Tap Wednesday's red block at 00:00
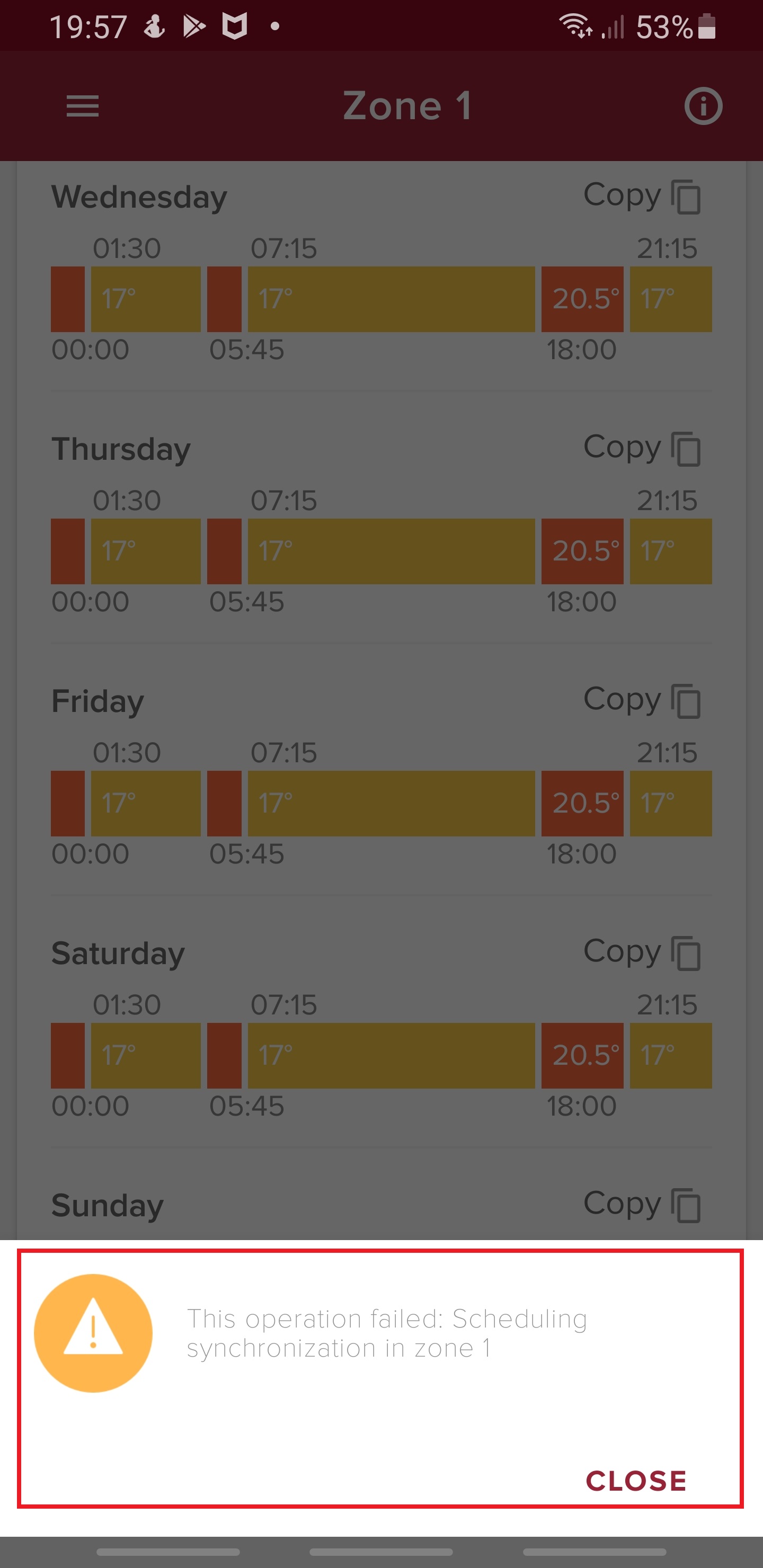Viewport: 763px width, 1568px height. point(68,299)
